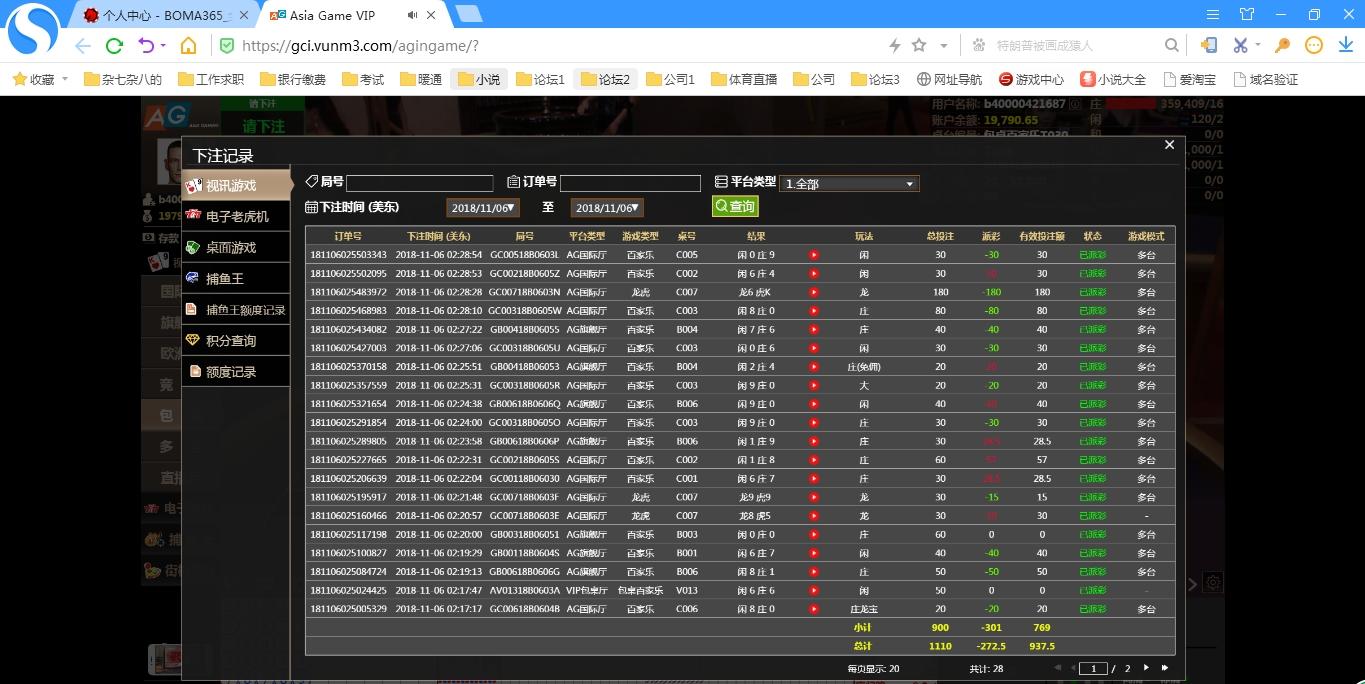
Task: Click the 订单号 order number input field
Action: click(630, 183)
